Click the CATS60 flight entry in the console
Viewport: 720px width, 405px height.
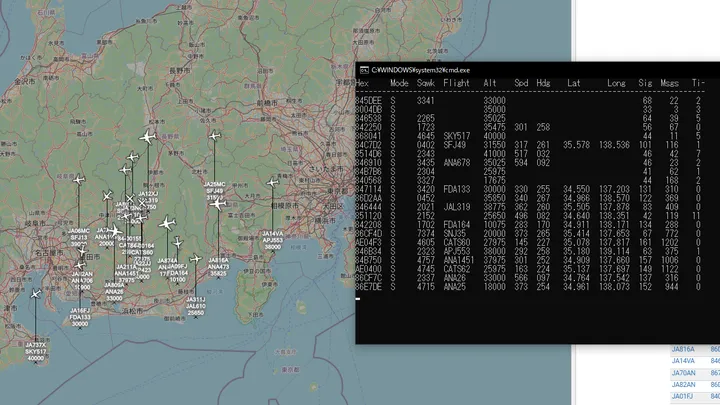point(456,242)
